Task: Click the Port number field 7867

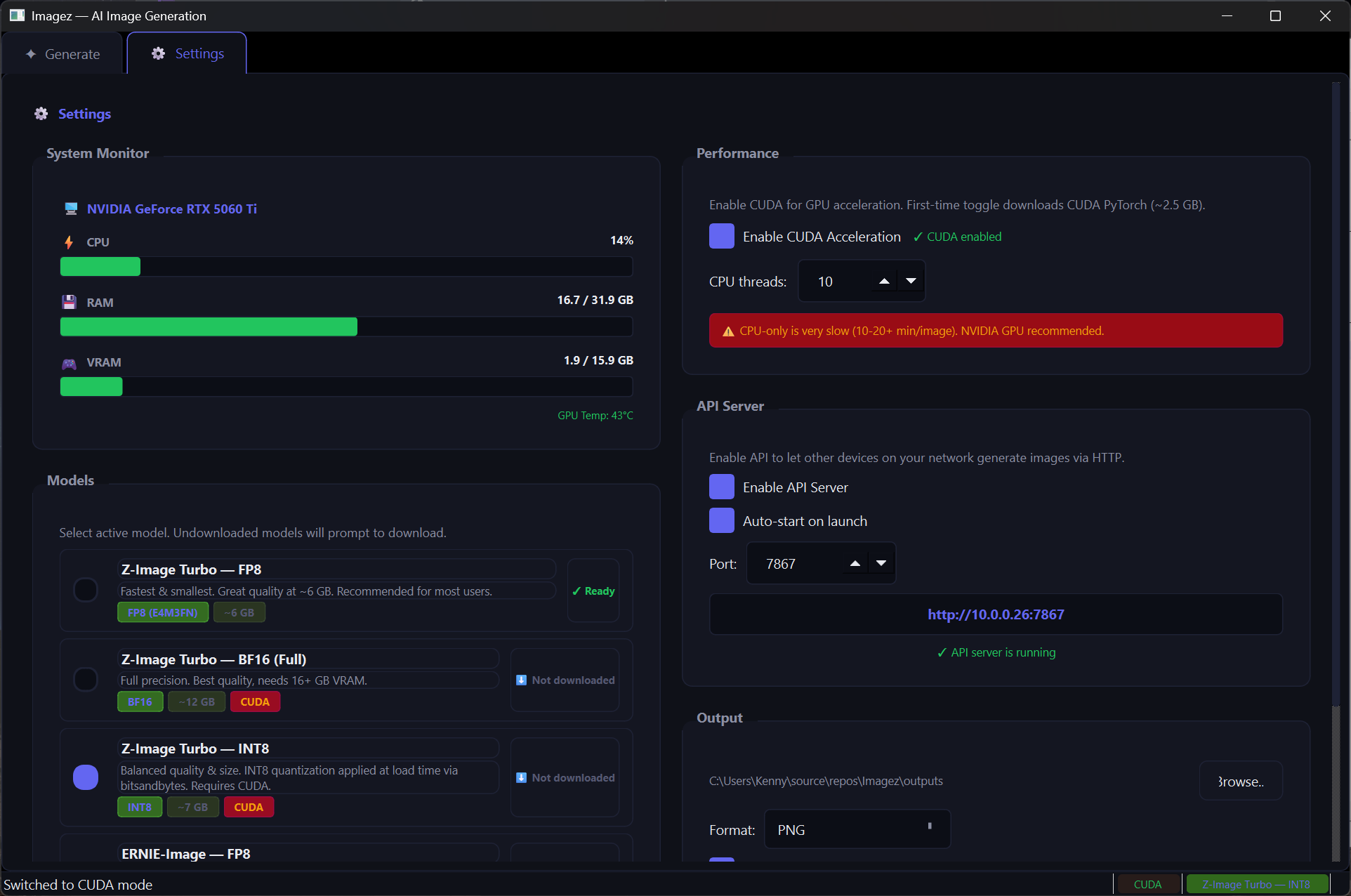Action: (x=794, y=564)
